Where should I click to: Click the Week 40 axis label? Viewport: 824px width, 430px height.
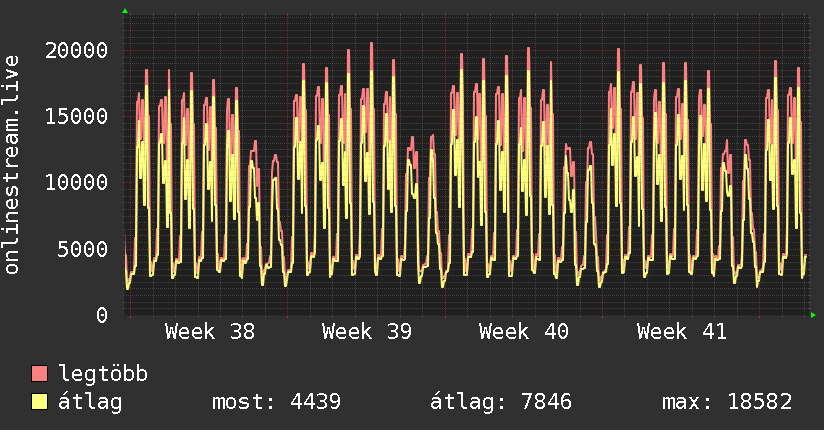click(524, 332)
